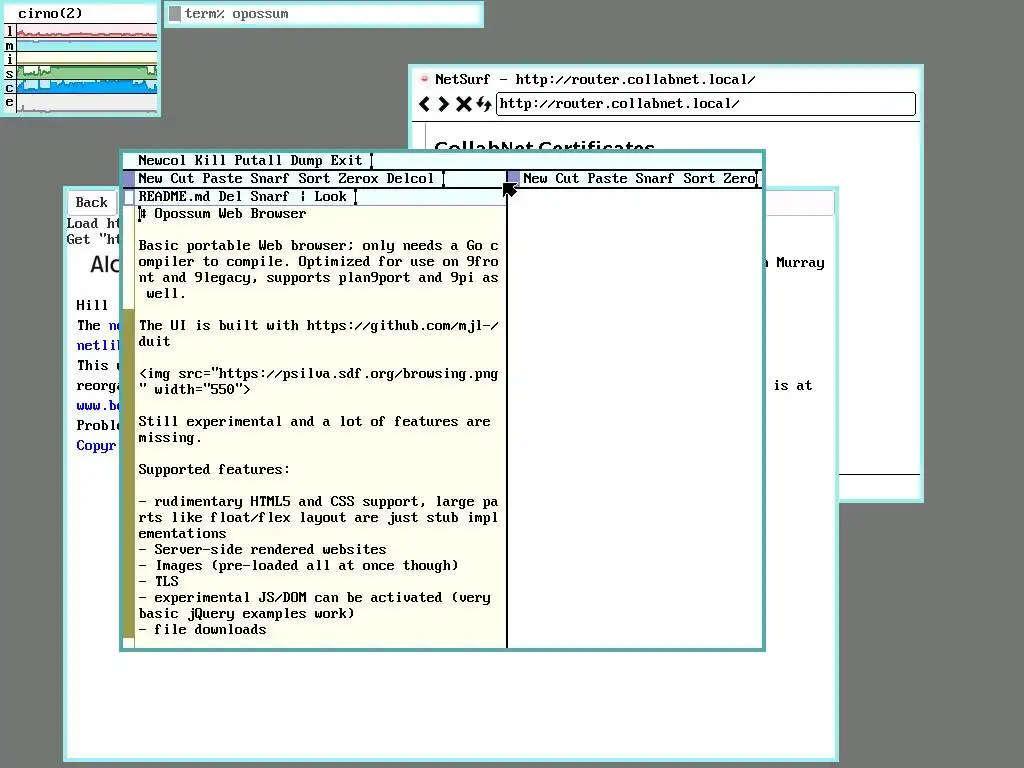
Task: Select Dump in the acme top tag
Action: point(306,161)
